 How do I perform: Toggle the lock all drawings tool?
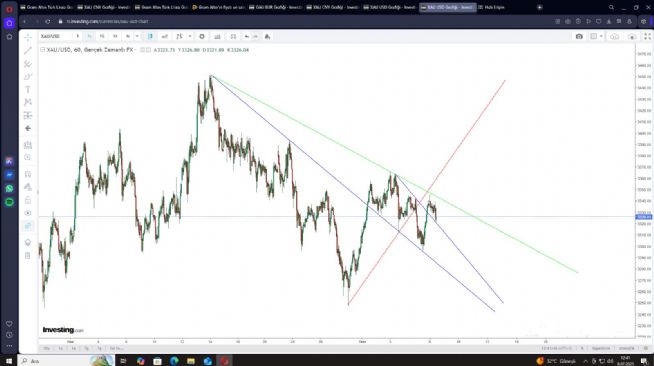click(x=28, y=200)
